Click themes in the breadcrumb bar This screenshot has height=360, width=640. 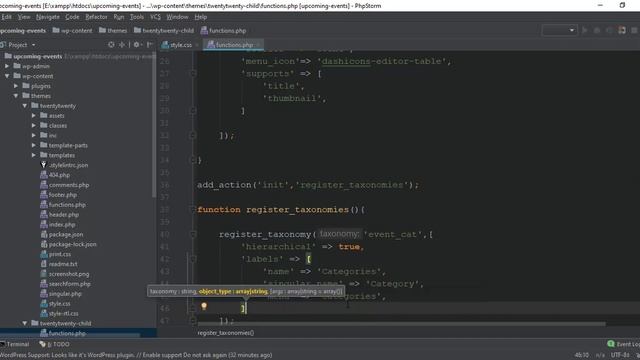click(113, 31)
